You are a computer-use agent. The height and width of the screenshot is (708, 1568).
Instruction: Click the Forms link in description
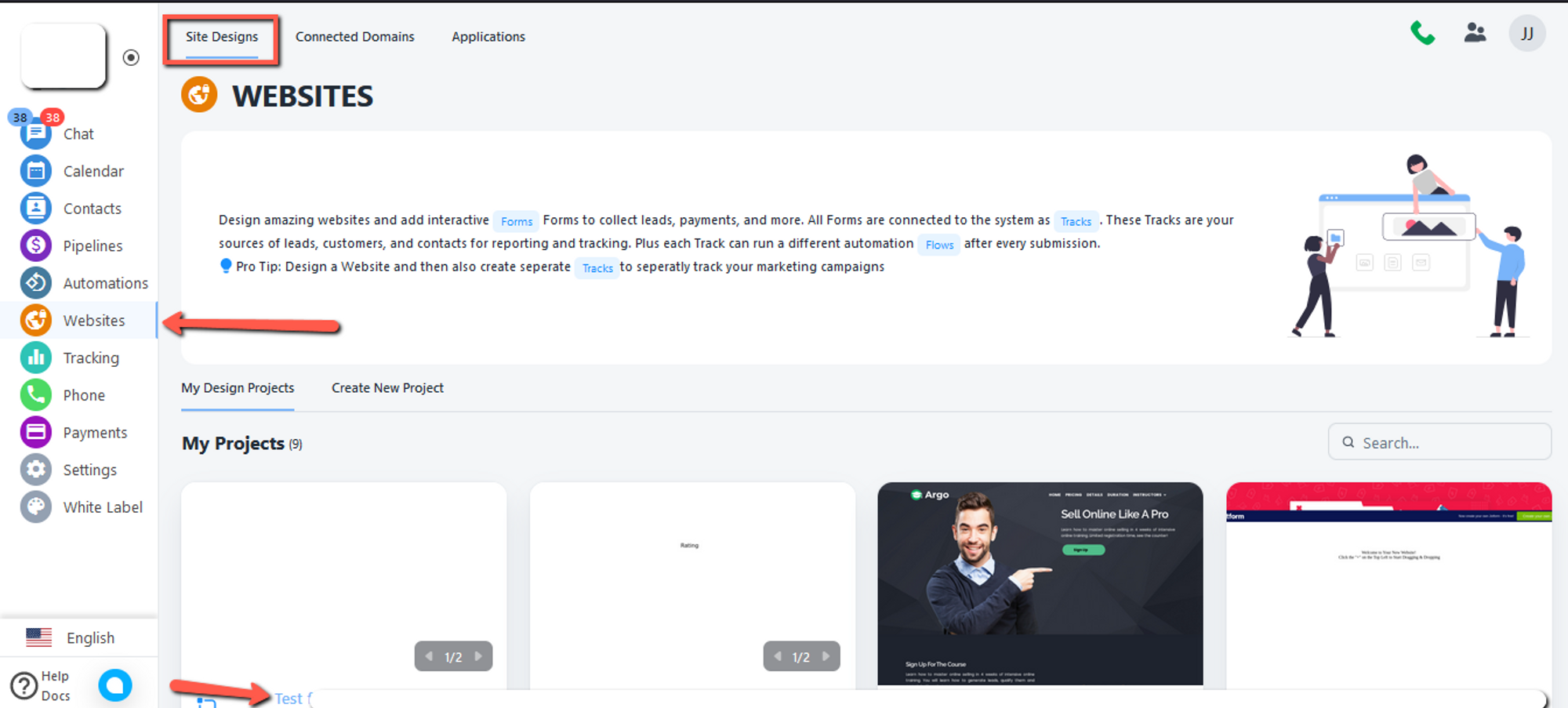click(516, 221)
